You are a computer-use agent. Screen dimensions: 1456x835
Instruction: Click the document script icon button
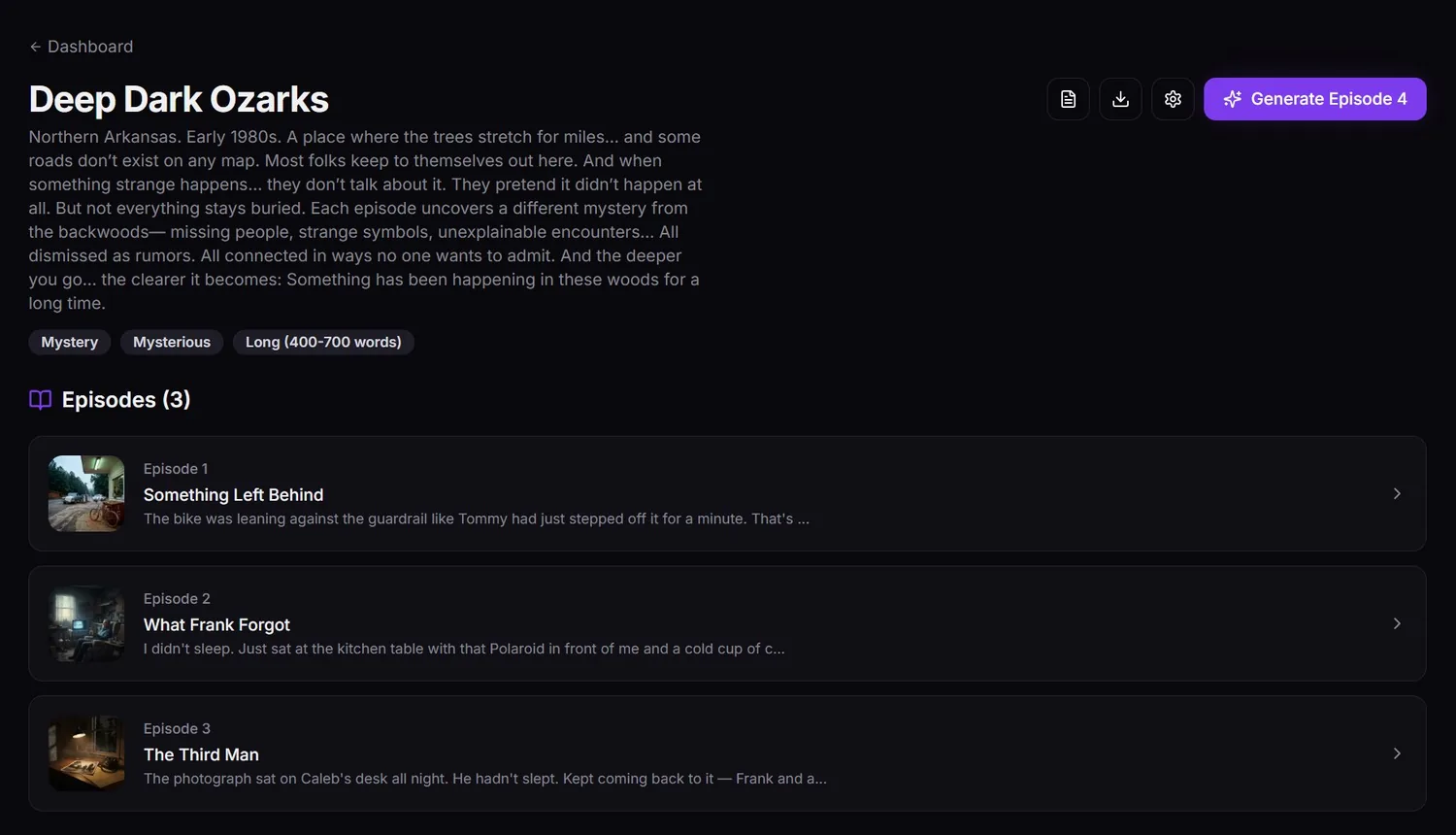pyautogui.click(x=1068, y=99)
